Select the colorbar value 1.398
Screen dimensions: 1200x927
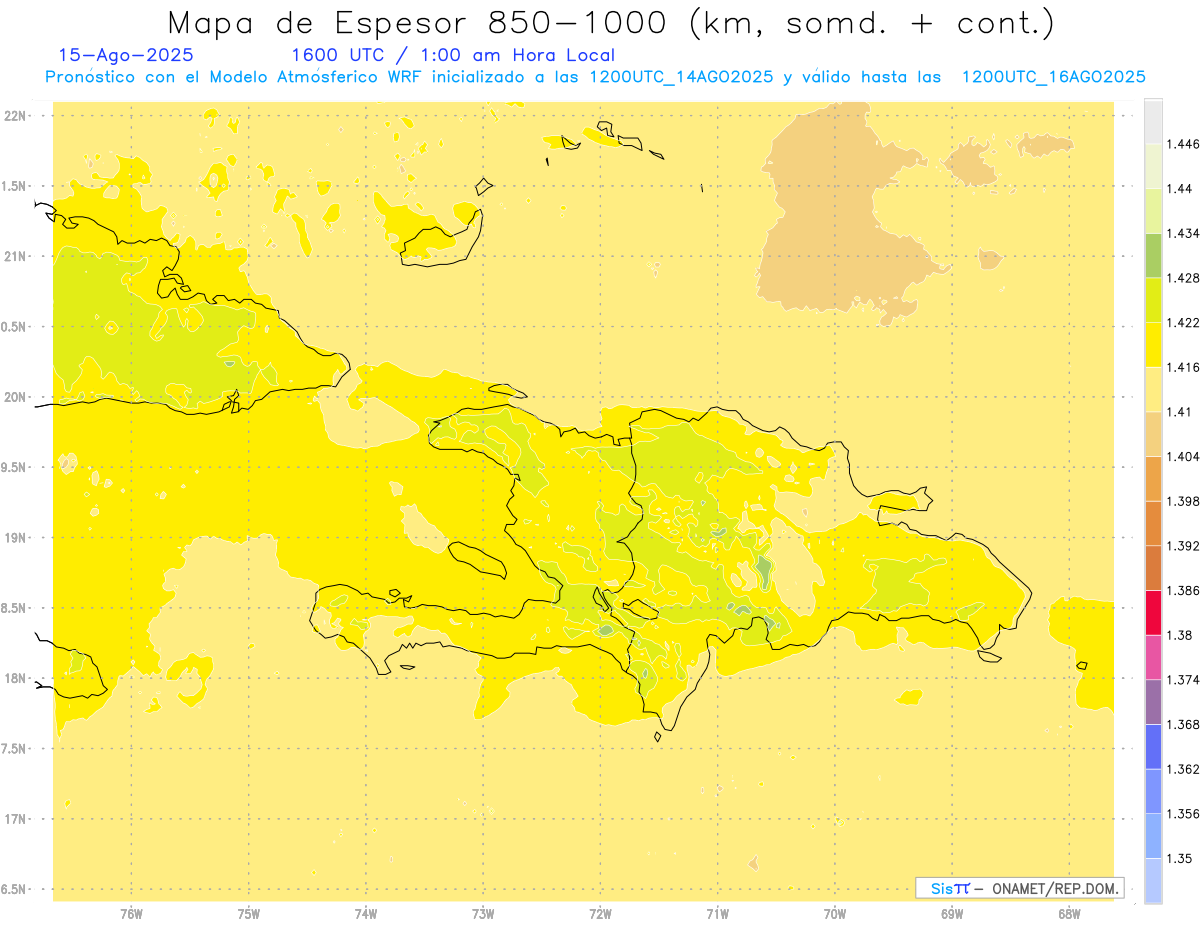[1182, 501]
